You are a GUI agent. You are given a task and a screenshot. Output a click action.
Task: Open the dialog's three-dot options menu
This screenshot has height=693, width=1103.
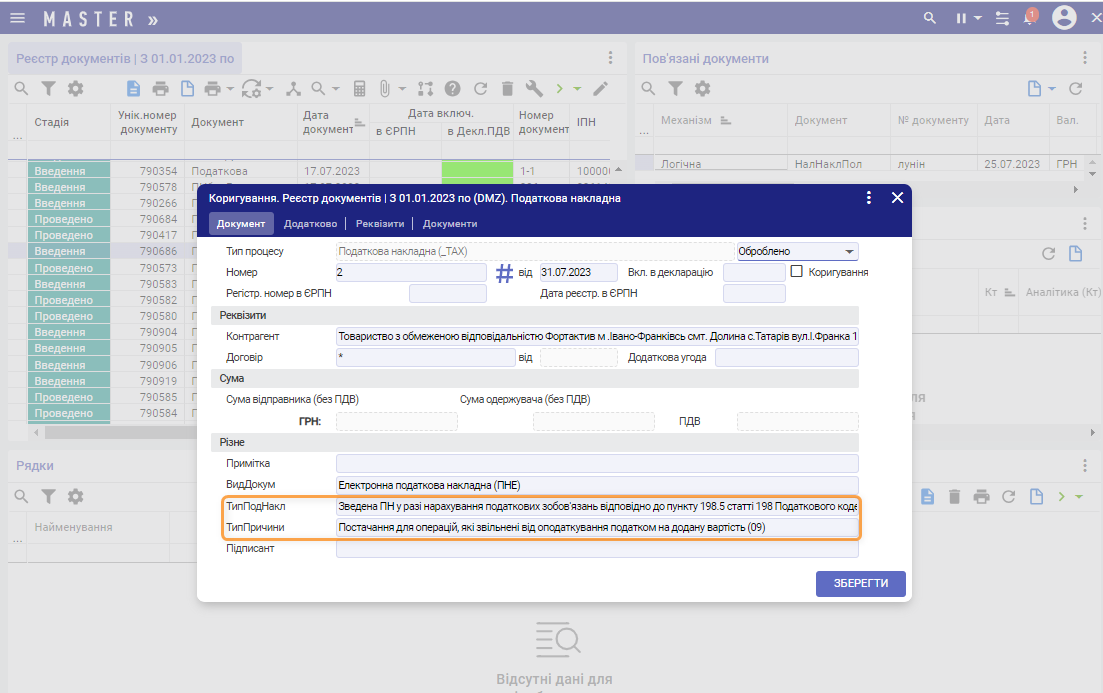click(869, 198)
